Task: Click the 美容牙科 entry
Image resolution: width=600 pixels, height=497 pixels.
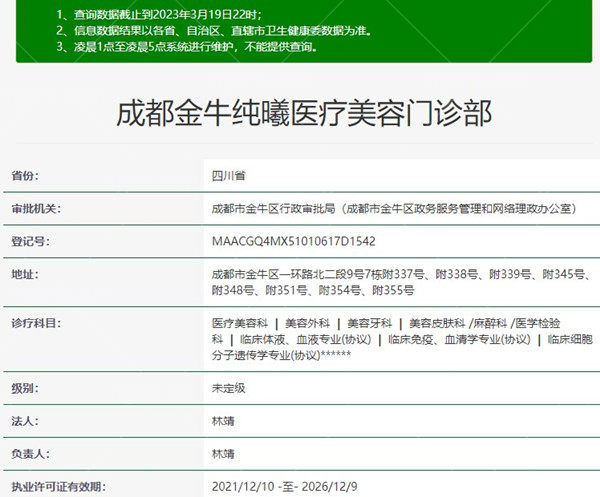Action: coord(369,323)
